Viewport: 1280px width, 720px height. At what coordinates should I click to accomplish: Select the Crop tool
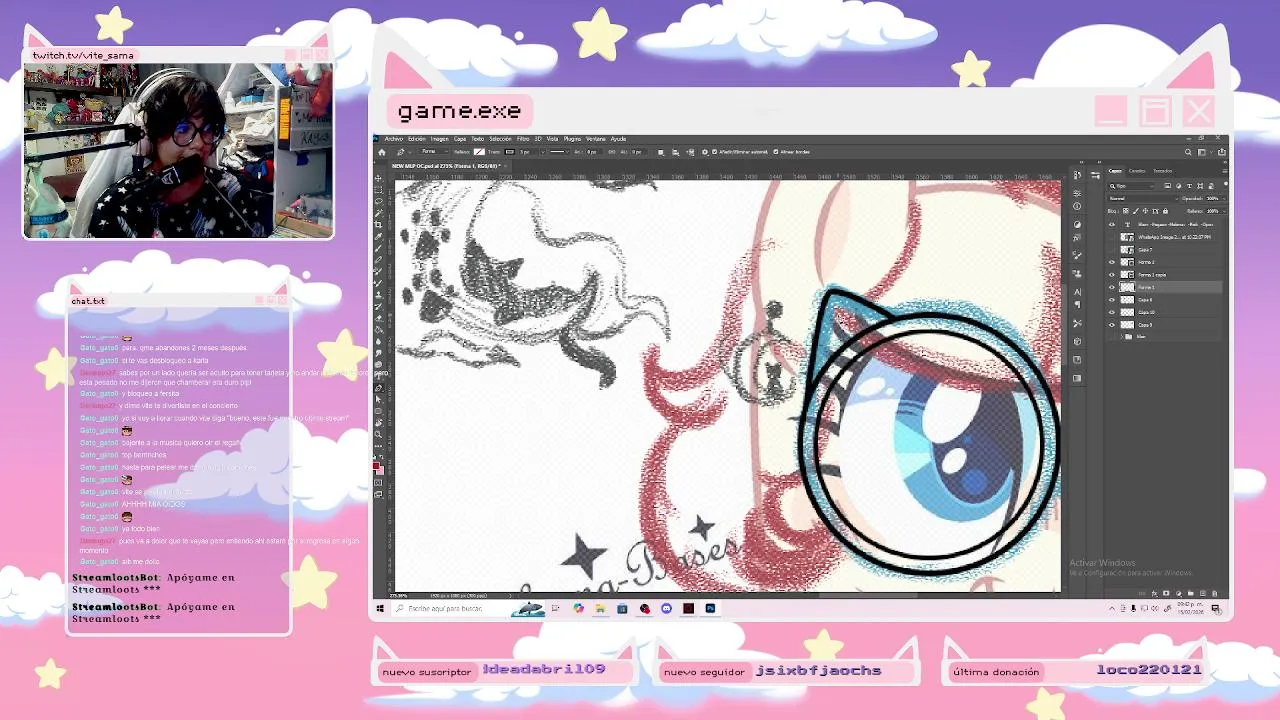(x=378, y=225)
